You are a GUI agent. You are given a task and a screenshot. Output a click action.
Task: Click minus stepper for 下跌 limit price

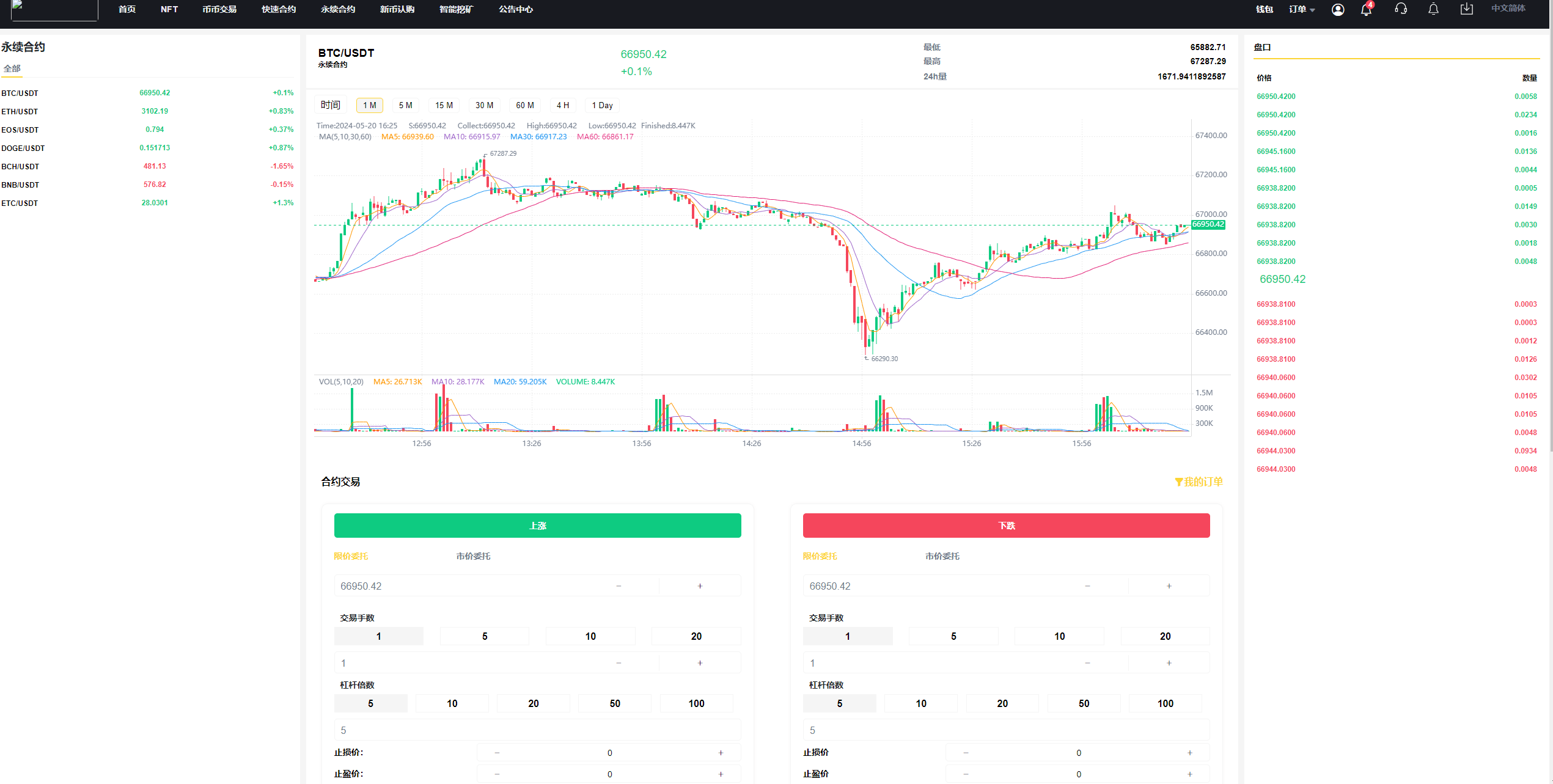point(1087,586)
